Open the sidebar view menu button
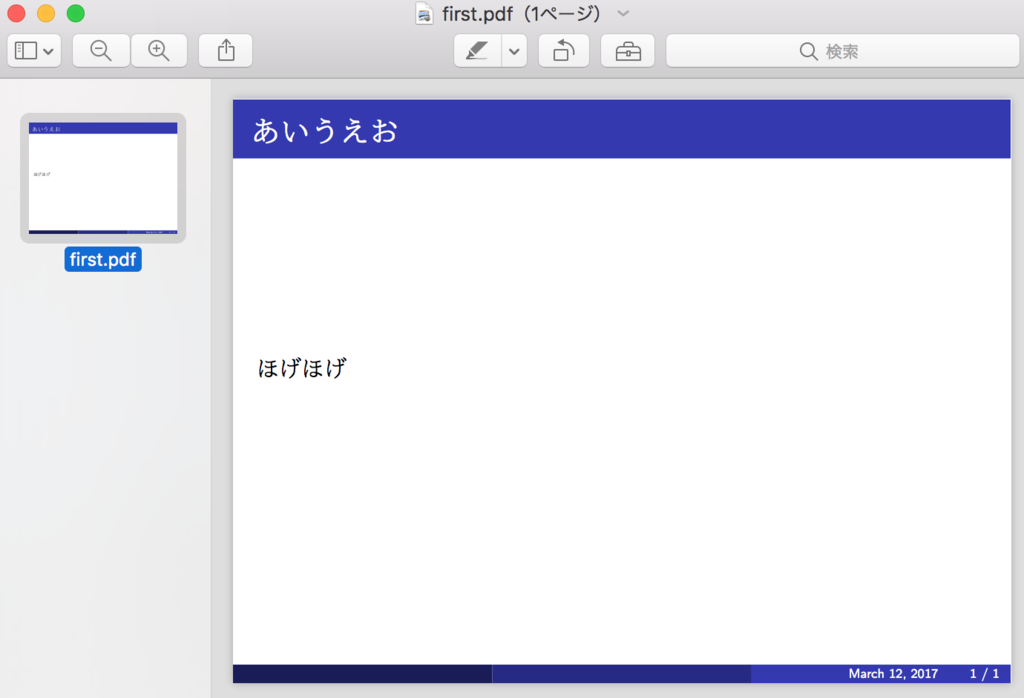Viewport: 1024px width, 698px height. point(34,50)
